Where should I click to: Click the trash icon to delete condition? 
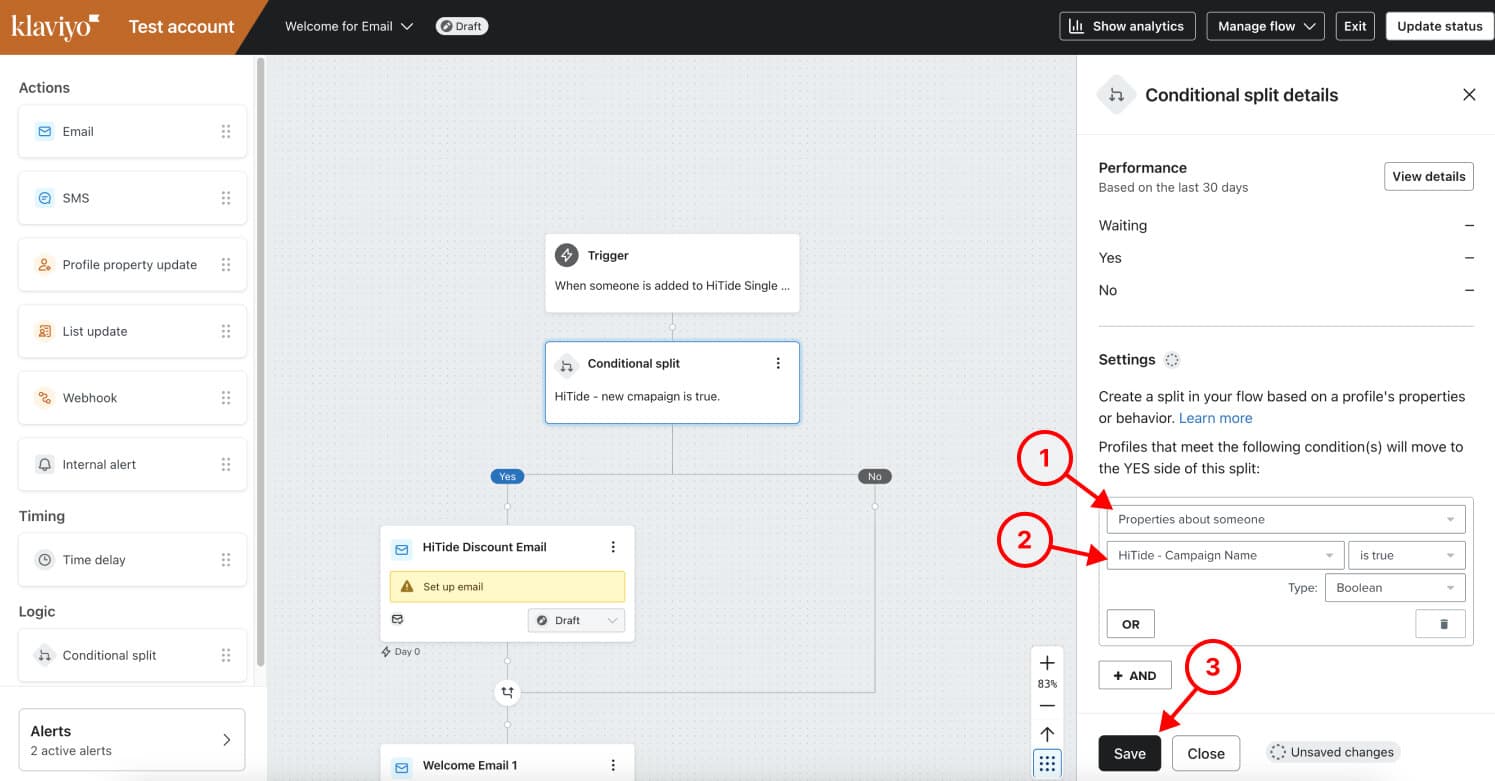click(x=1442, y=624)
